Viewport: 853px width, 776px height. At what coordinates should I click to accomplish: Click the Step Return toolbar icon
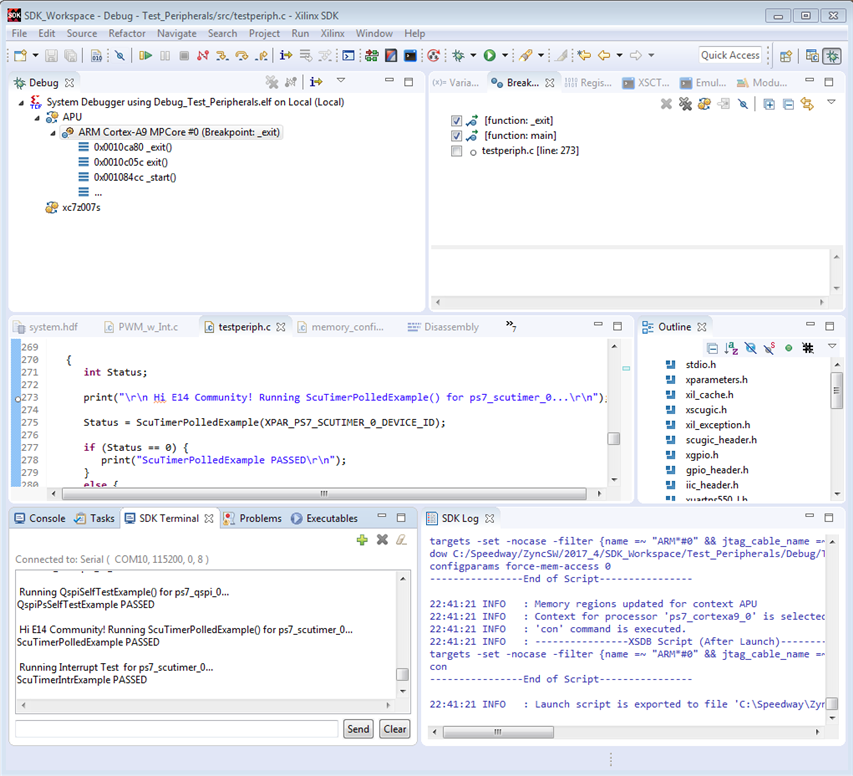[262, 55]
